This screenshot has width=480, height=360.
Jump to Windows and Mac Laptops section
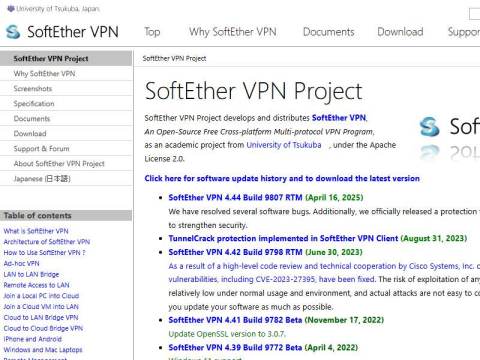coord(43,350)
